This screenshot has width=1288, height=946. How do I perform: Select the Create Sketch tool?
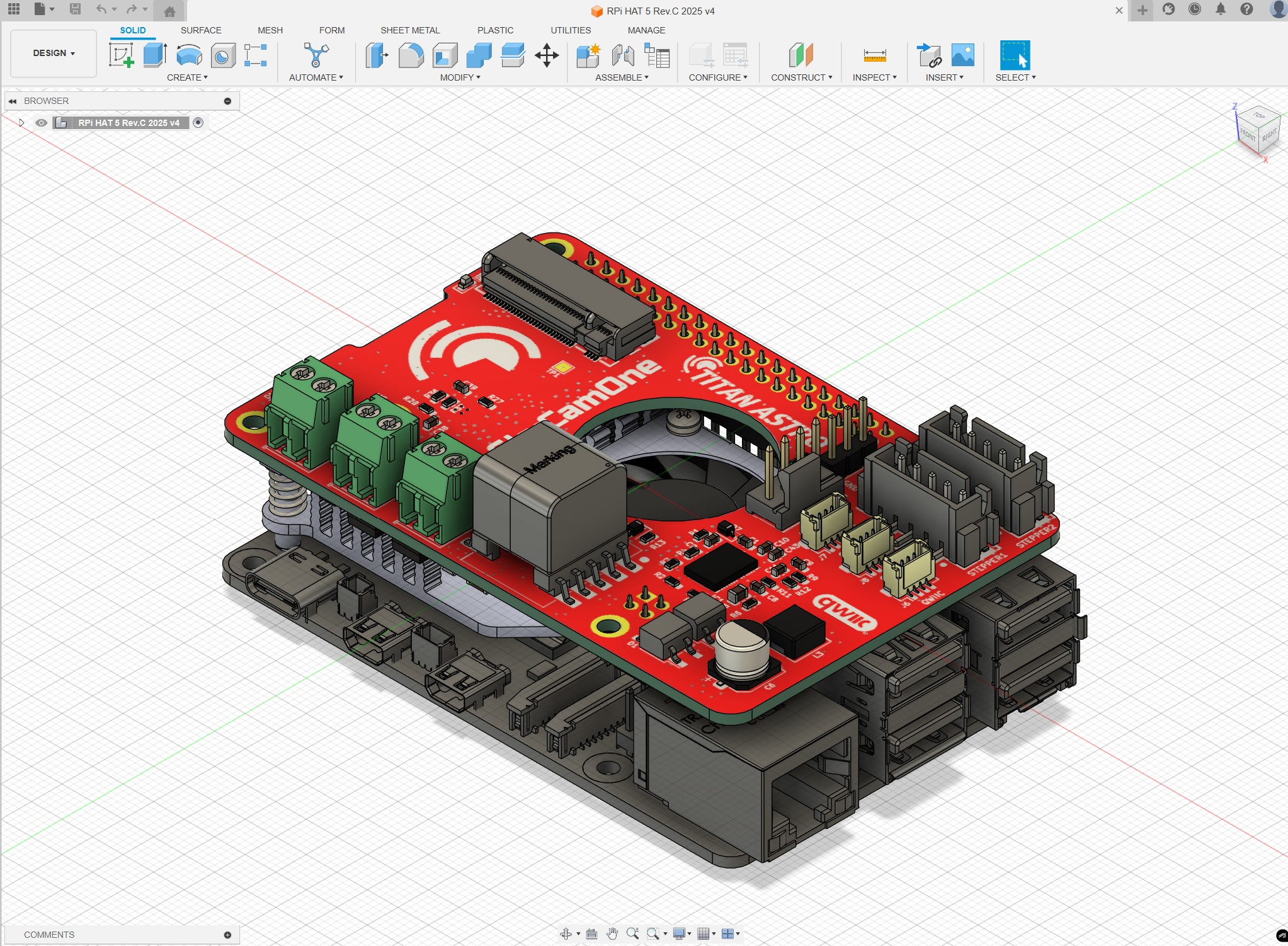click(x=123, y=57)
